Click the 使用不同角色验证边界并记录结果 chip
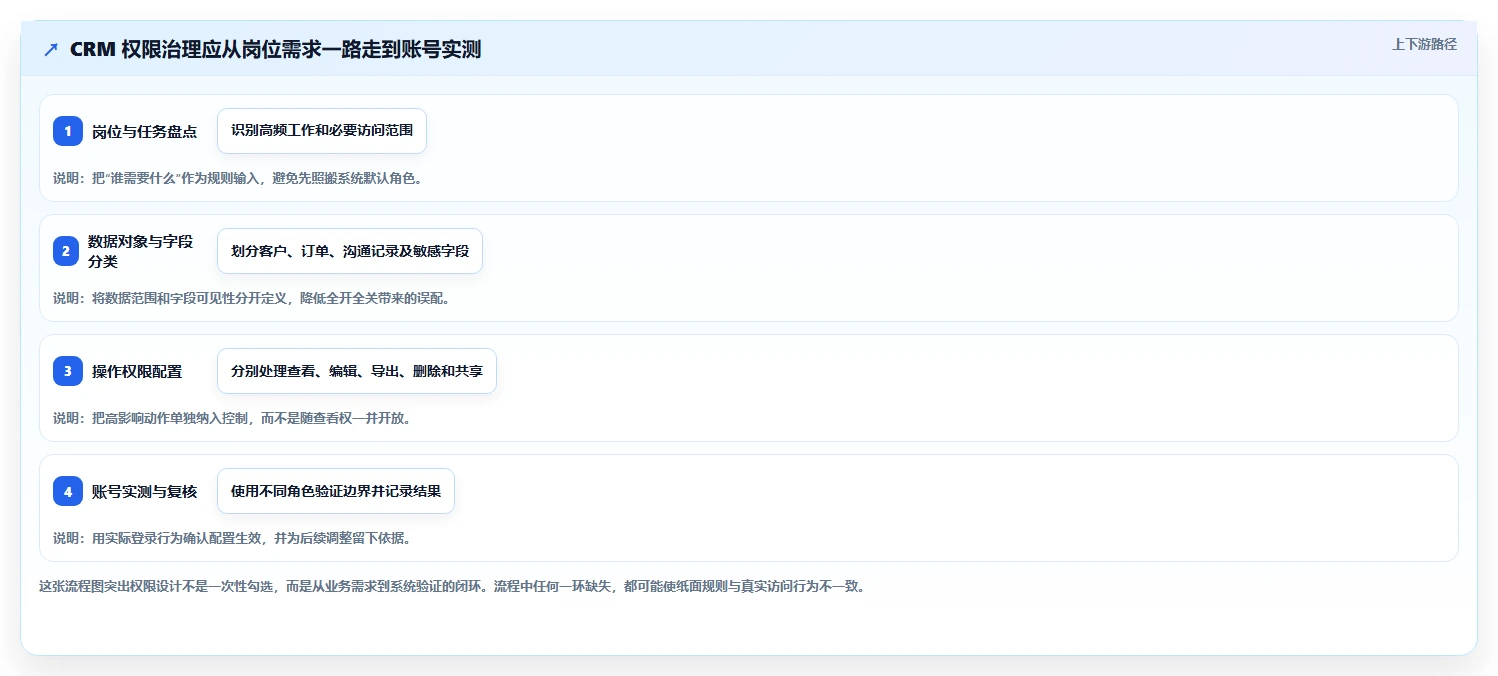This screenshot has width=1498, height=676. point(336,491)
